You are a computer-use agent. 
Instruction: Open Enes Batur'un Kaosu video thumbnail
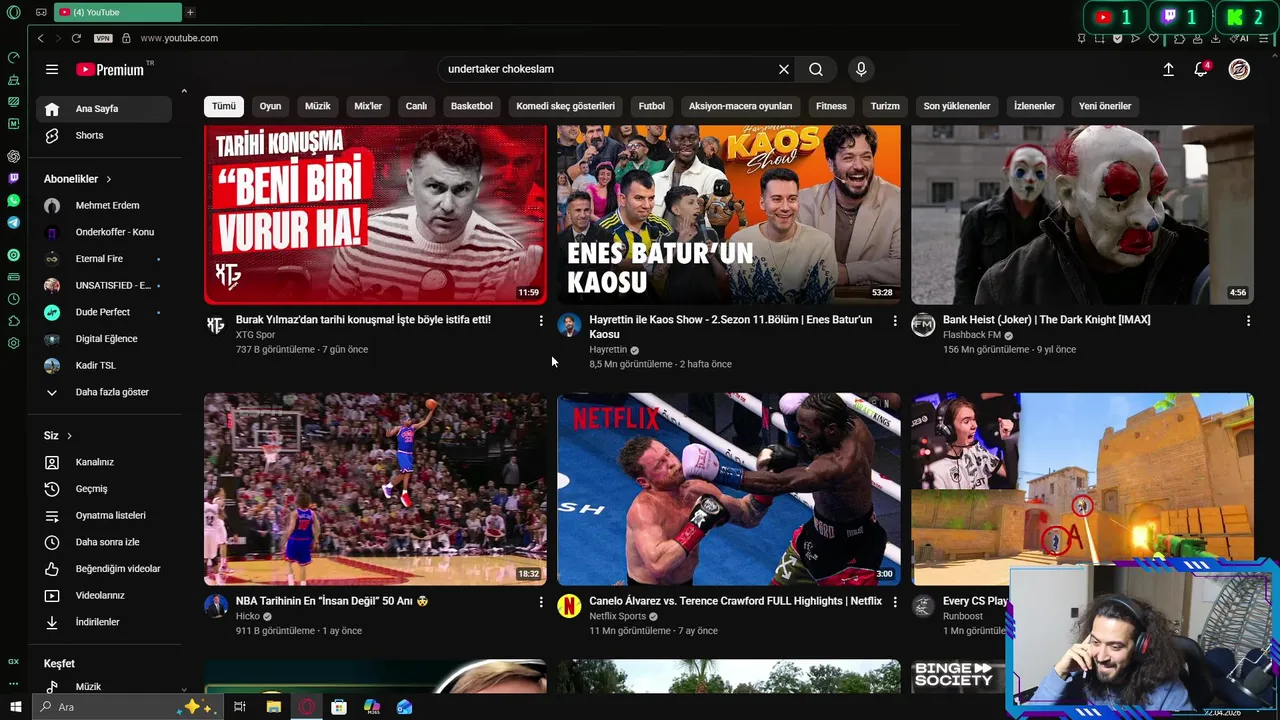(729, 214)
